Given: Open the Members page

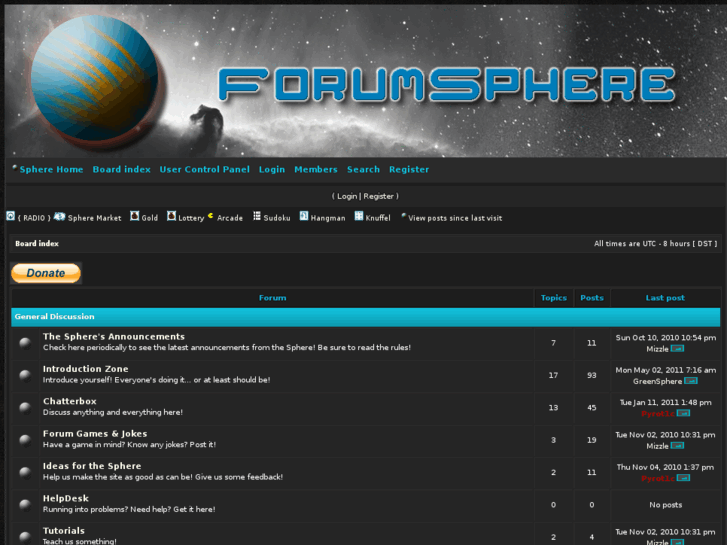Looking at the screenshot, I should coord(316,169).
